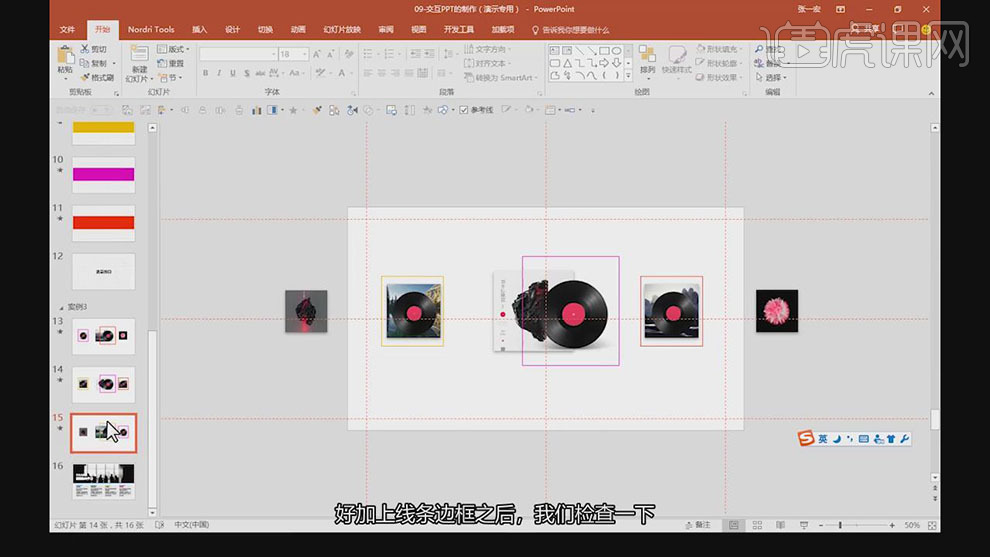Click the Reset (重置) slide button

pyautogui.click(x=172, y=63)
